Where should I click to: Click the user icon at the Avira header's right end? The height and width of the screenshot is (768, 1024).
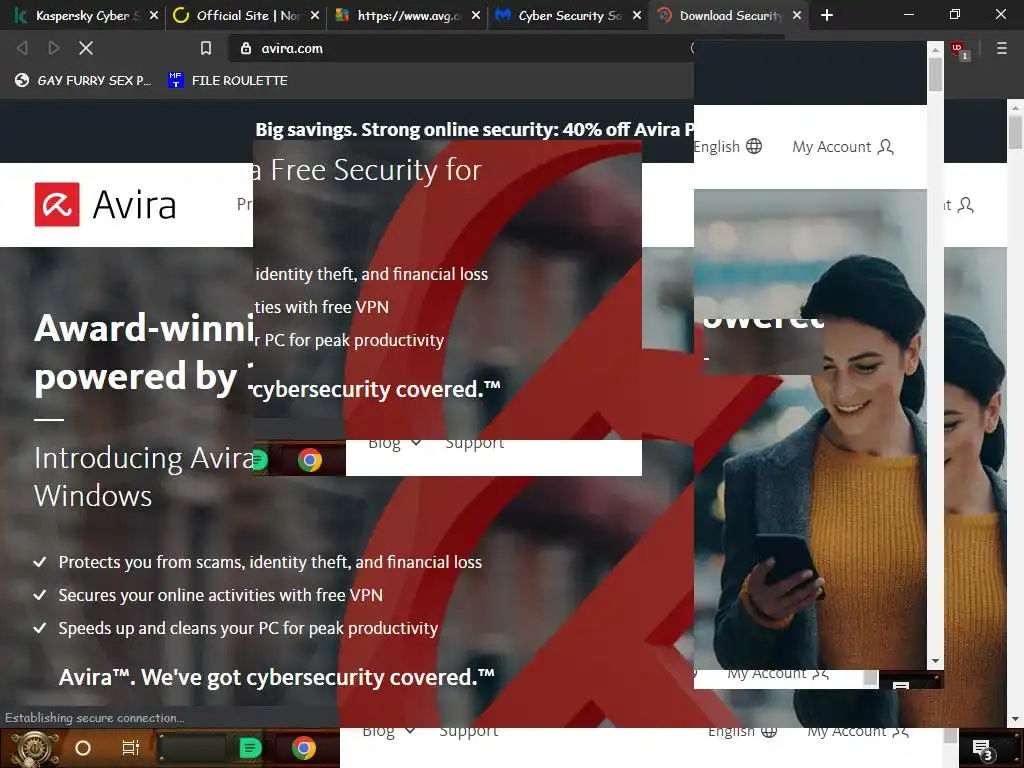click(965, 205)
